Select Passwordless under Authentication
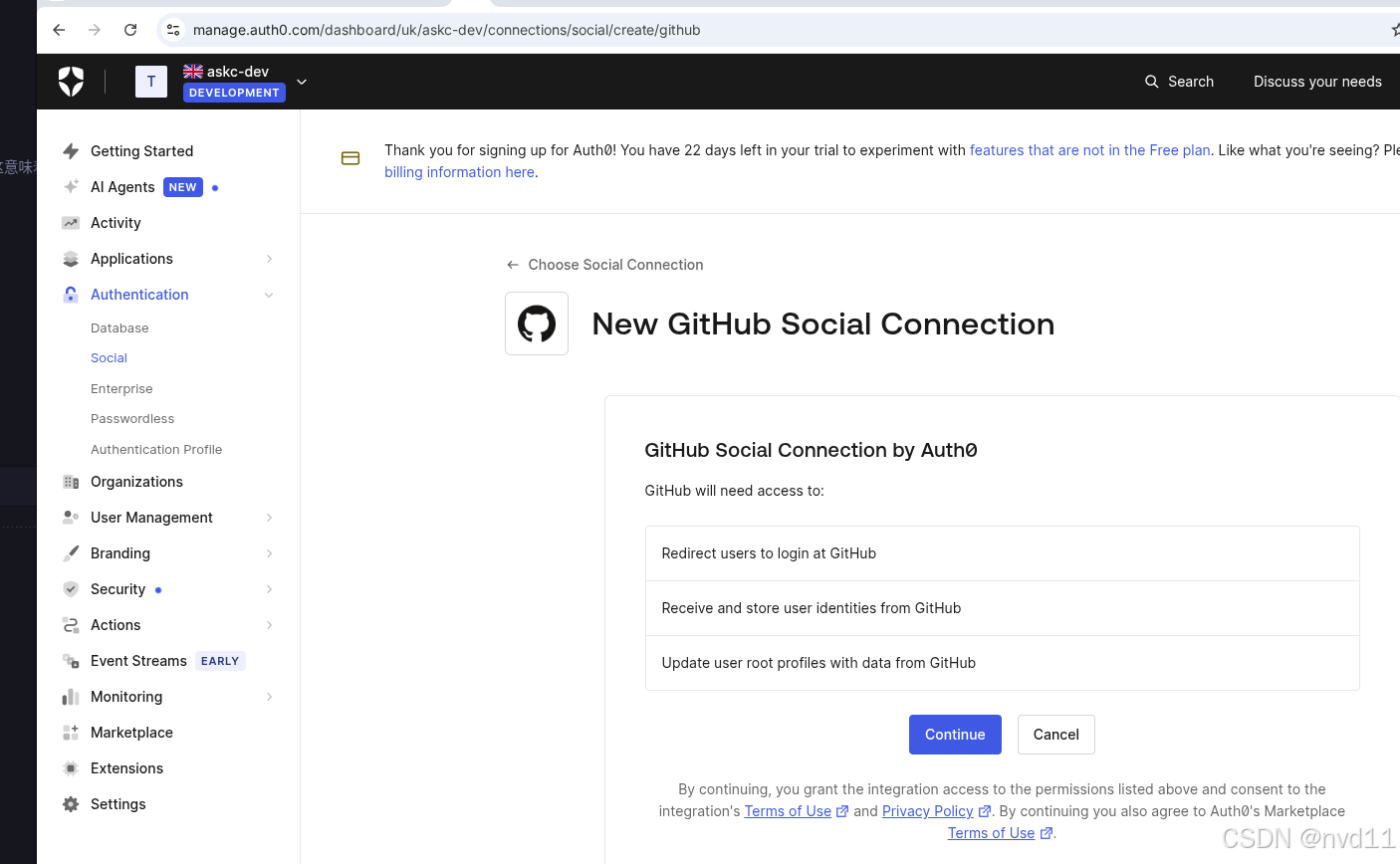Viewport: 1400px width, 864px height. (132, 419)
